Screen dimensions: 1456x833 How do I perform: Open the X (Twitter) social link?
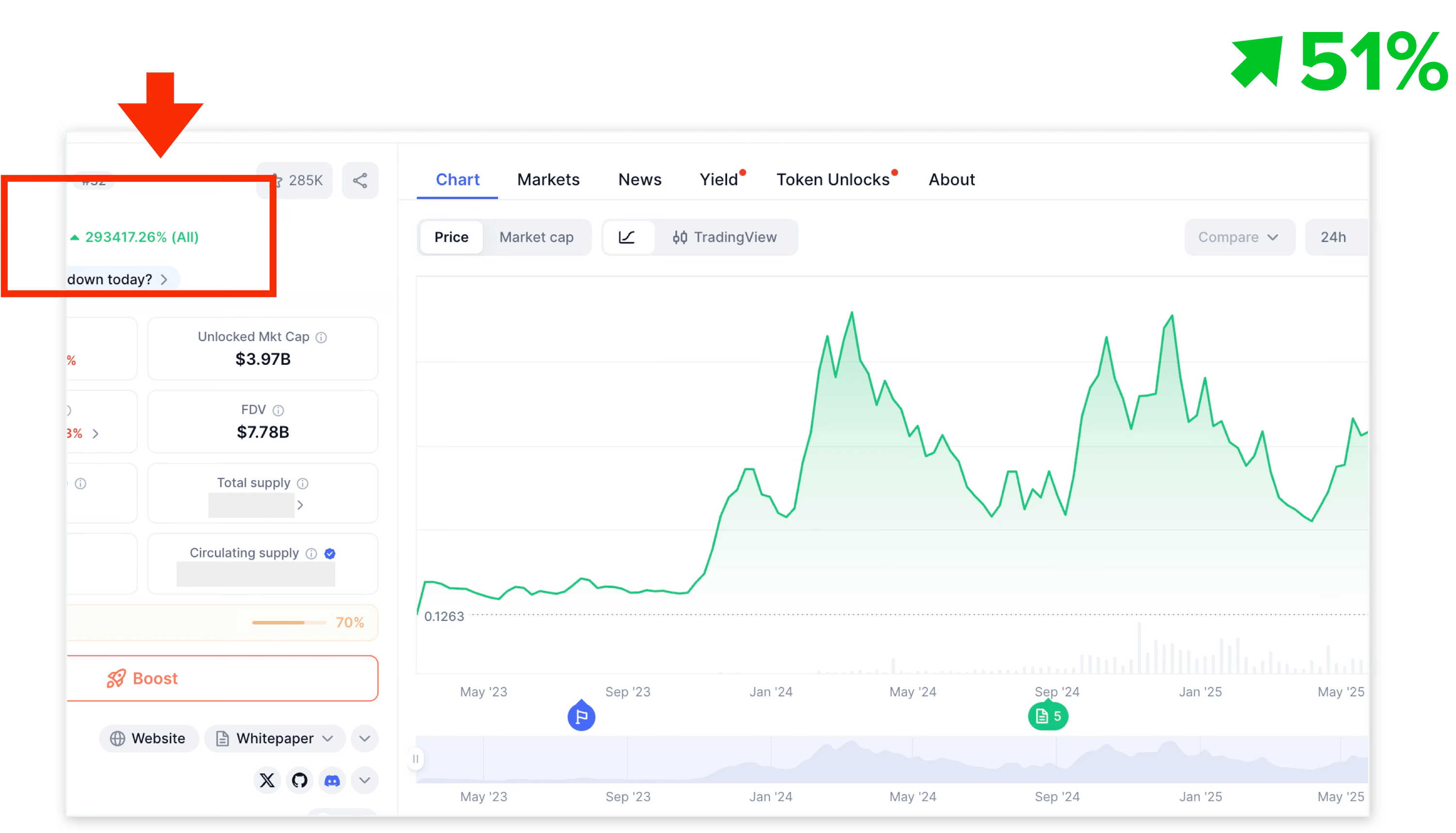click(267, 781)
